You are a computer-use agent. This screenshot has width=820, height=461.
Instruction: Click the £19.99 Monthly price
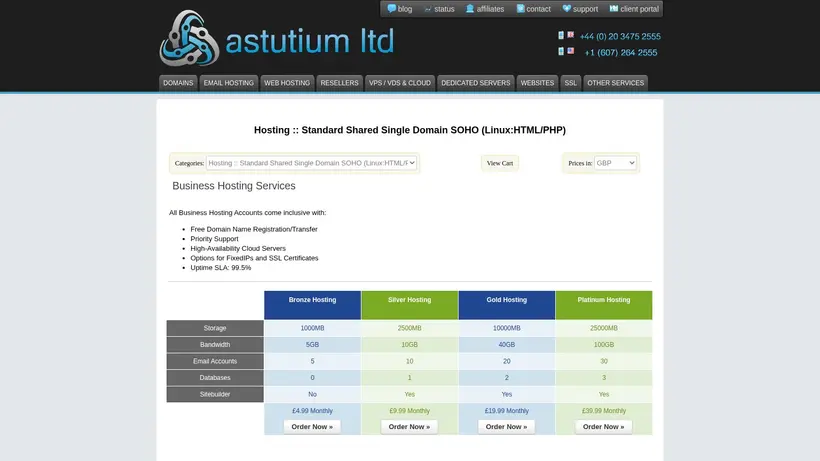coord(507,411)
